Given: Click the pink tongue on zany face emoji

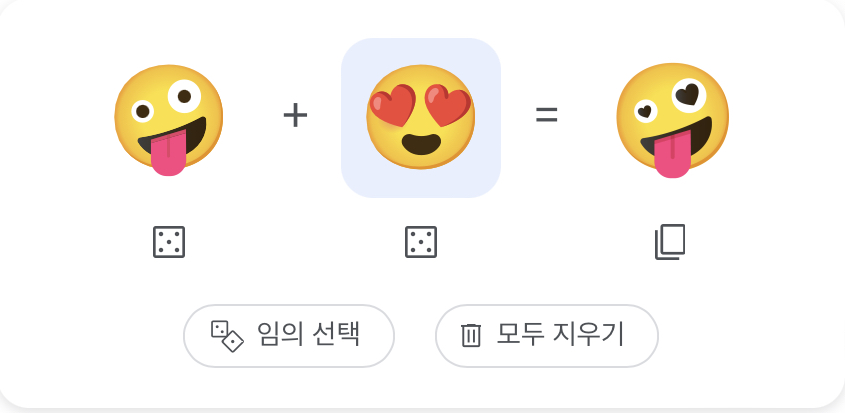Looking at the screenshot, I should pos(169,156).
